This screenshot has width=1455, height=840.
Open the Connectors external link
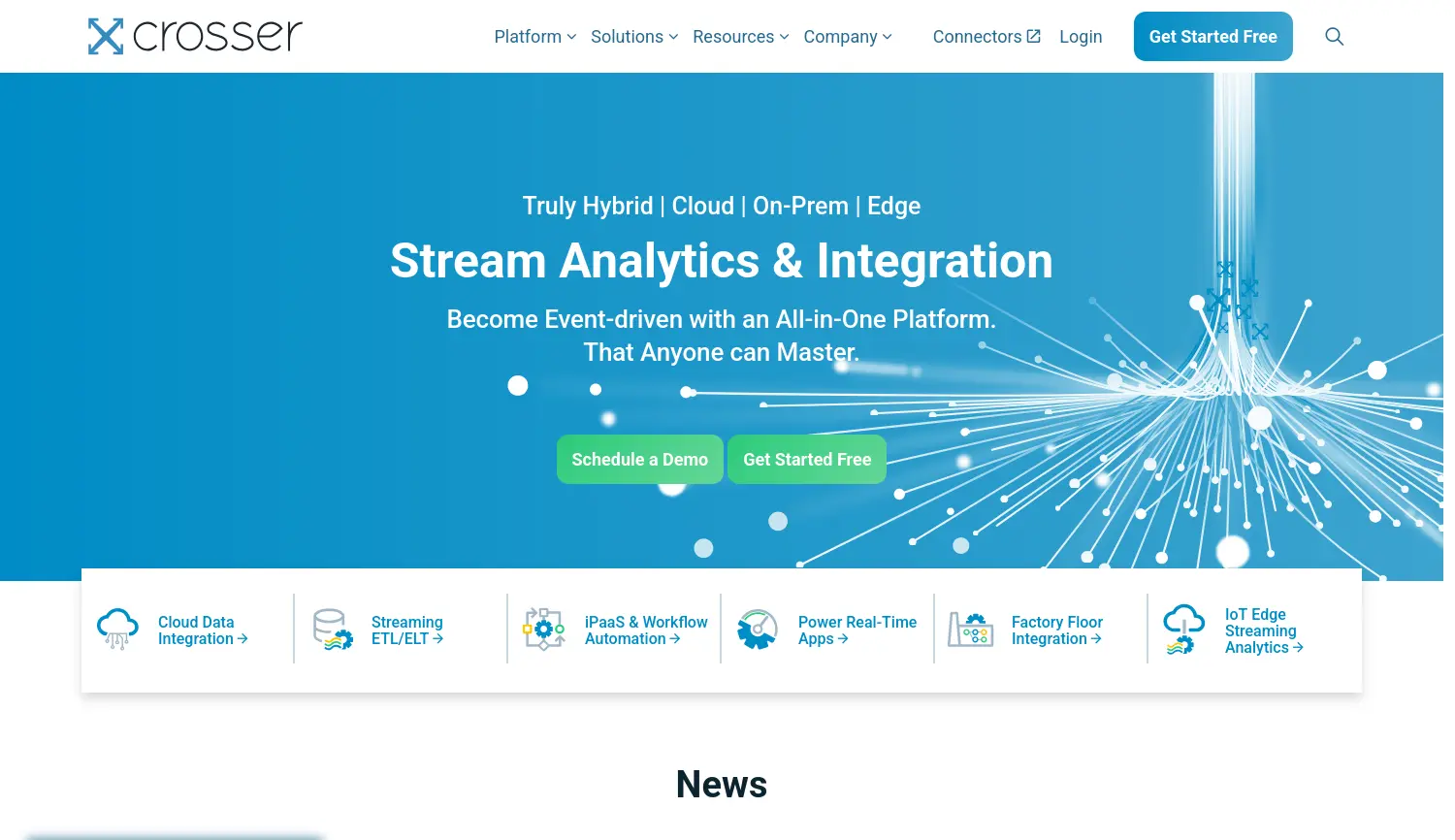986,37
